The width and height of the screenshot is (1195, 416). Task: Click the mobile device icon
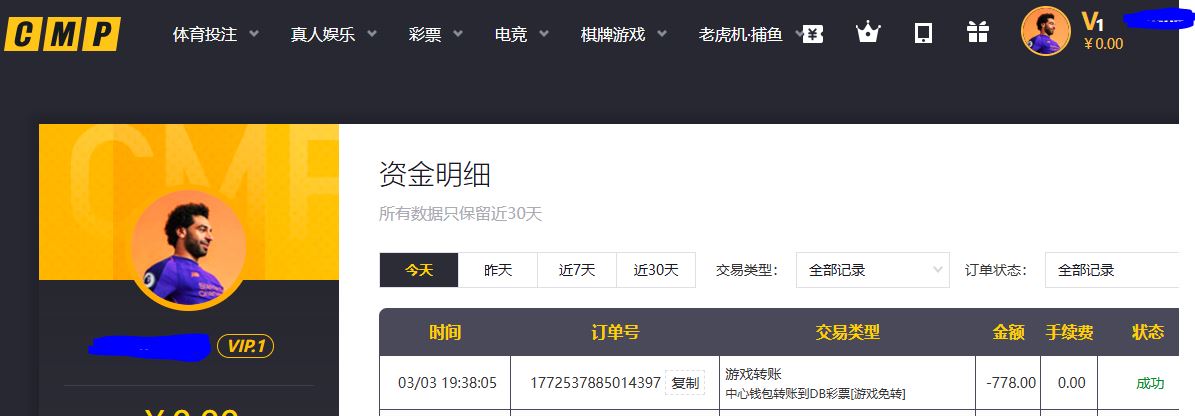point(923,33)
